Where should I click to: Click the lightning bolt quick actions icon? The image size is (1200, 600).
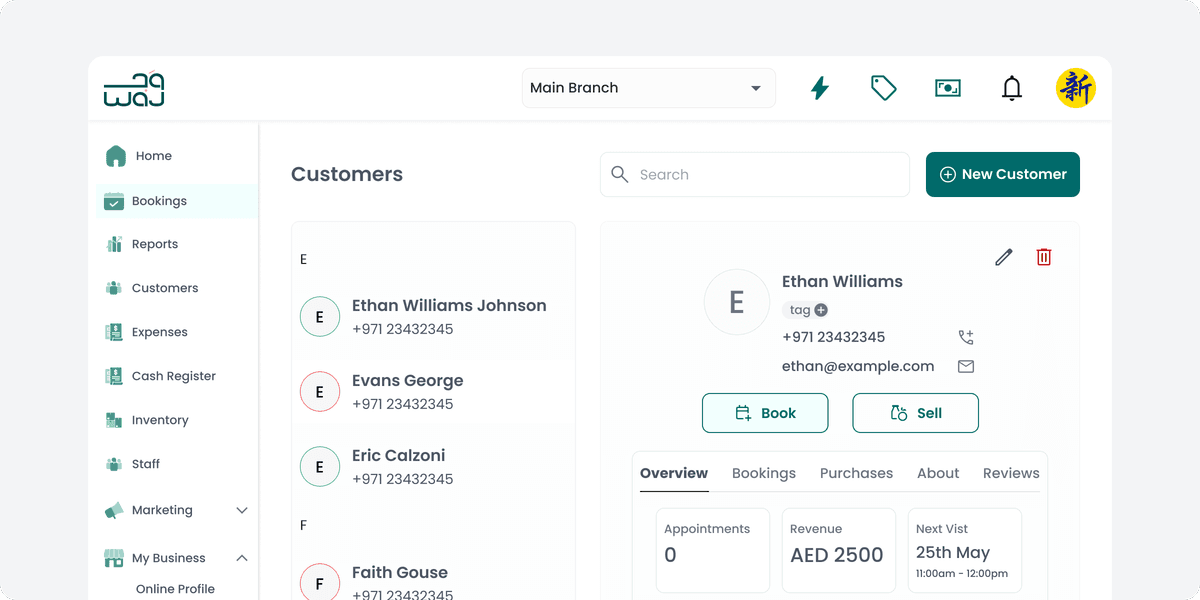click(x=819, y=88)
